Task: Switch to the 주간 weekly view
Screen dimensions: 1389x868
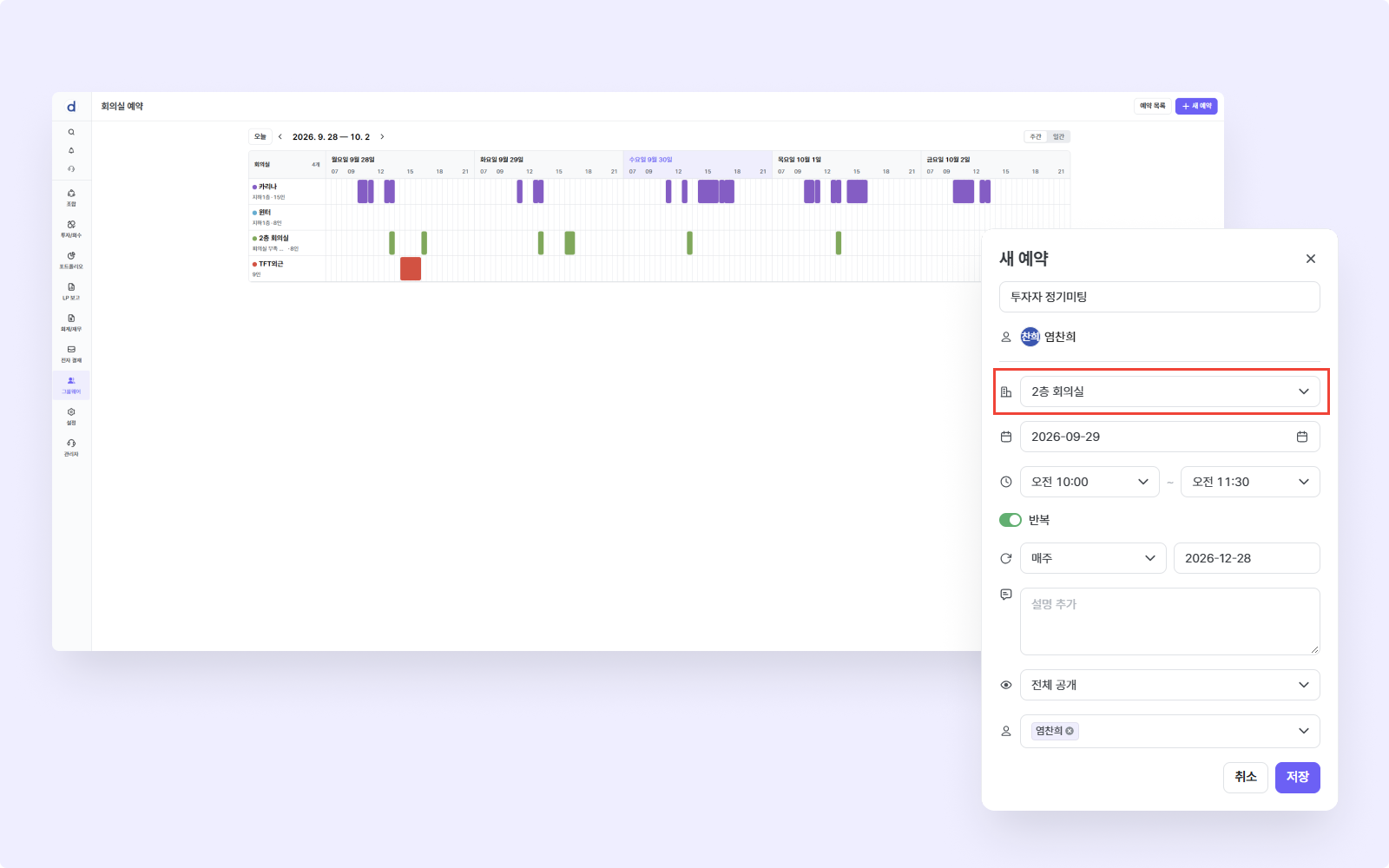Action: [1036, 136]
